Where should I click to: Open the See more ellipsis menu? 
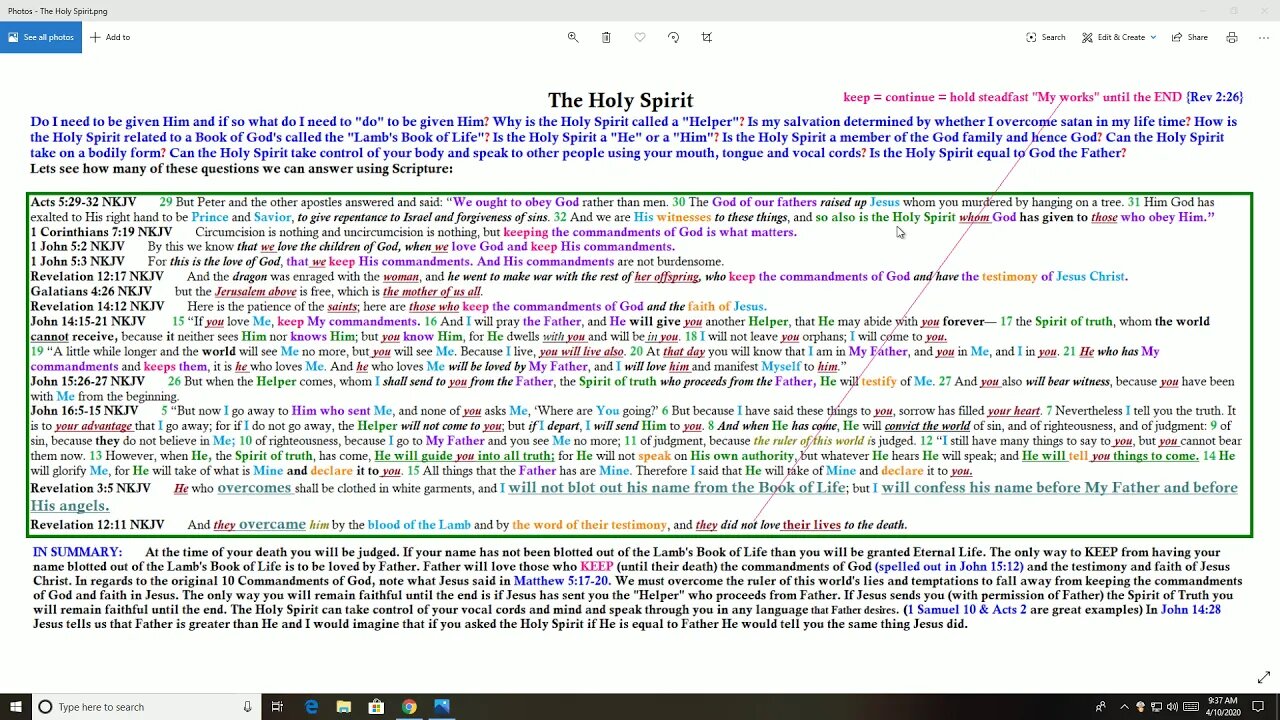point(1262,37)
